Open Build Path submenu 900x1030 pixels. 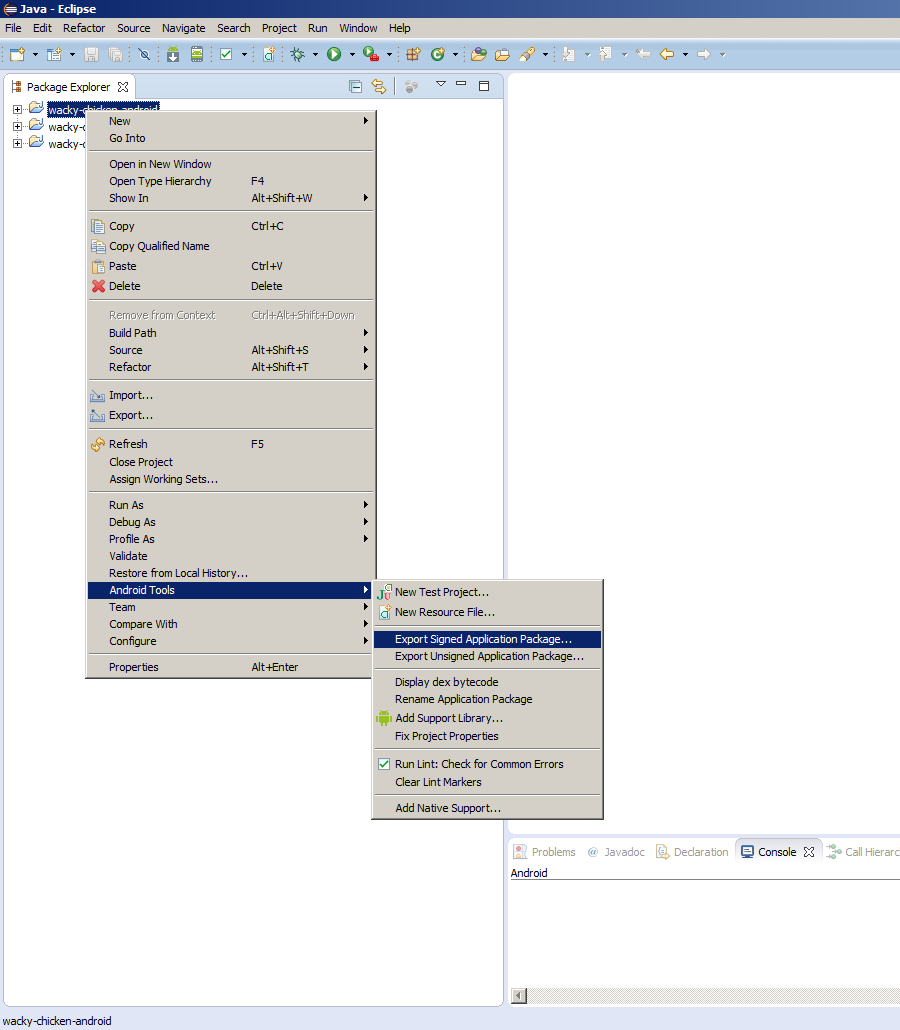pyautogui.click(x=231, y=333)
